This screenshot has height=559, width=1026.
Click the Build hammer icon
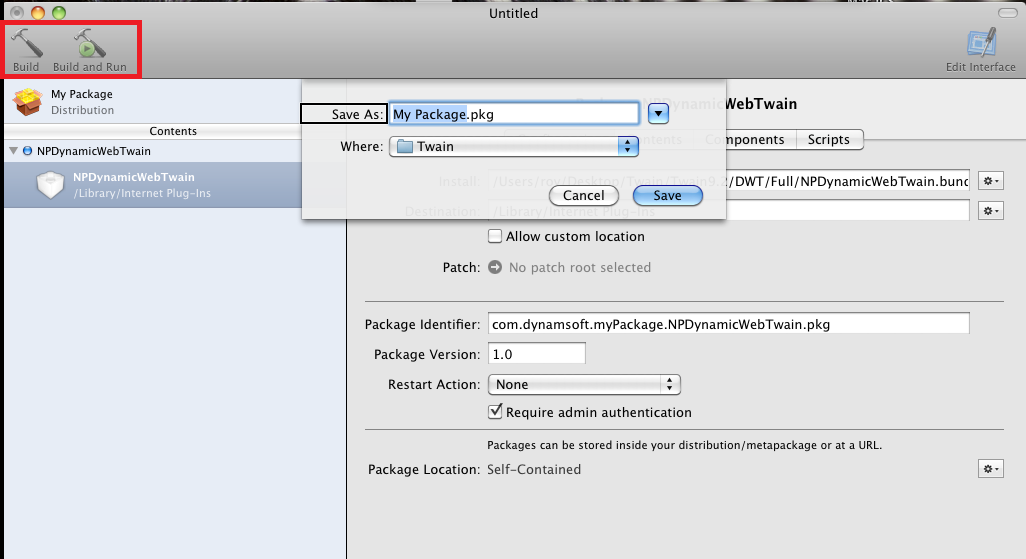click(x=26, y=45)
